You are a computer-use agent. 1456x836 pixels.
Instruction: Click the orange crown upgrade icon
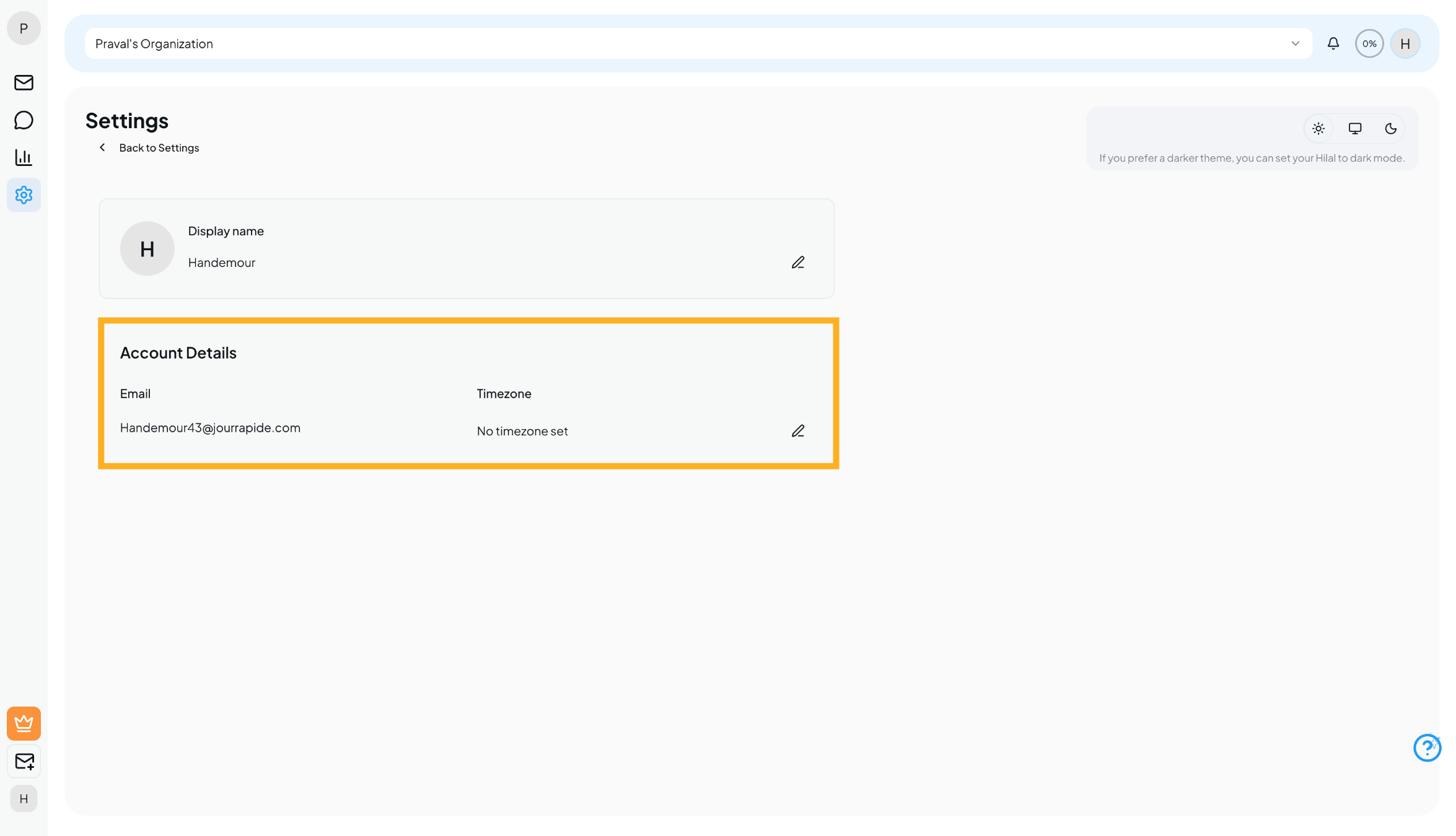pos(24,723)
